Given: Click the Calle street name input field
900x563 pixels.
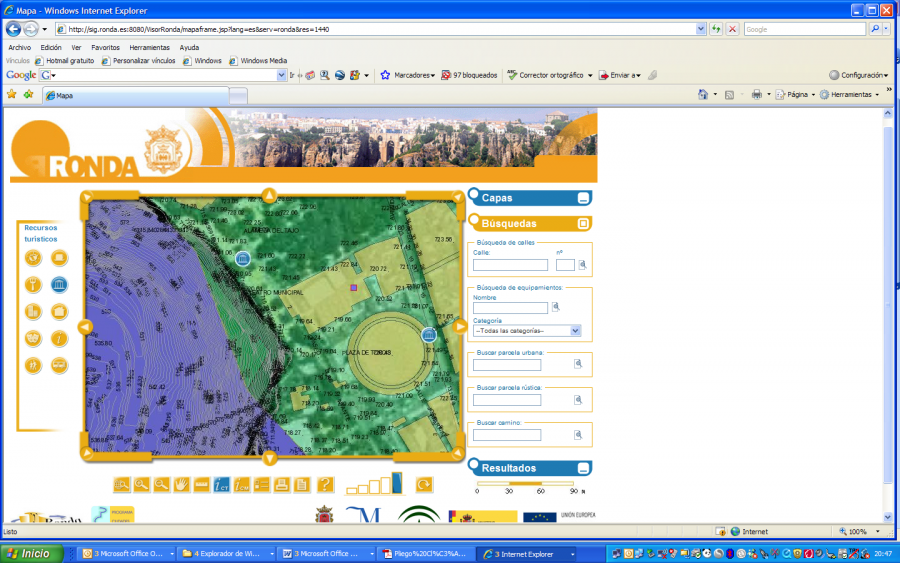Looking at the screenshot, I should tap(510, 265).
